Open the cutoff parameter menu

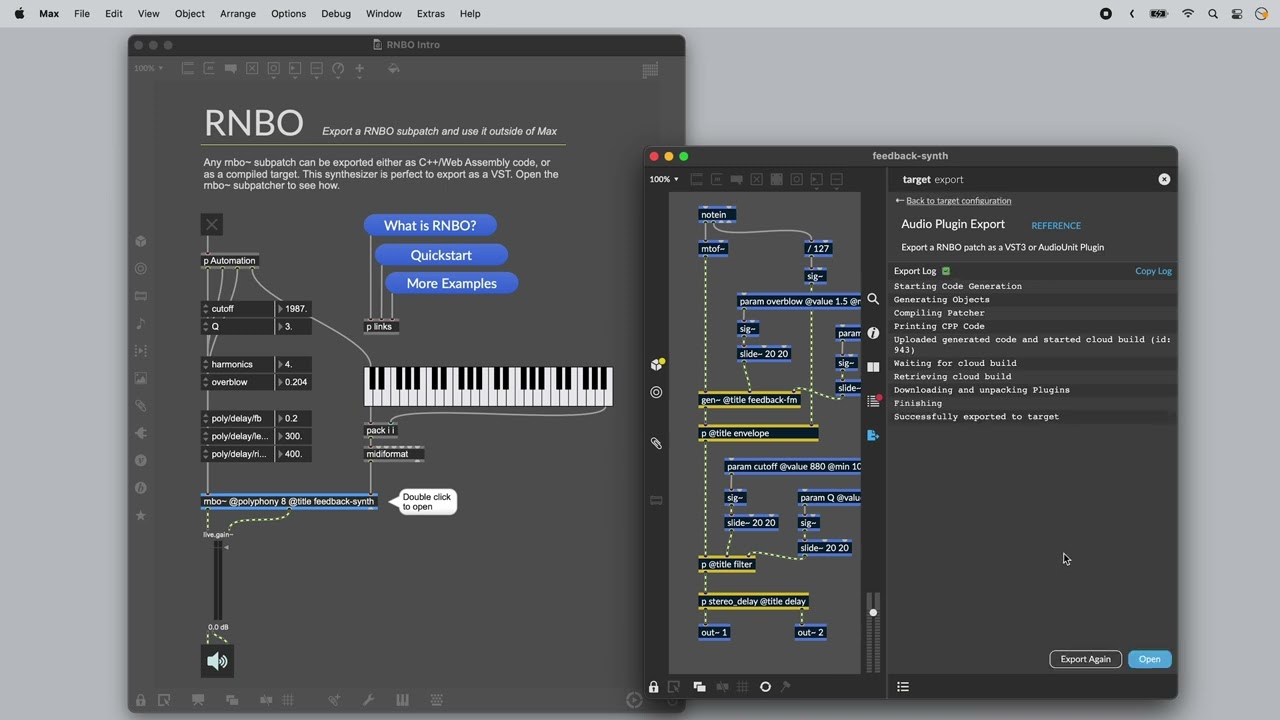237,309
